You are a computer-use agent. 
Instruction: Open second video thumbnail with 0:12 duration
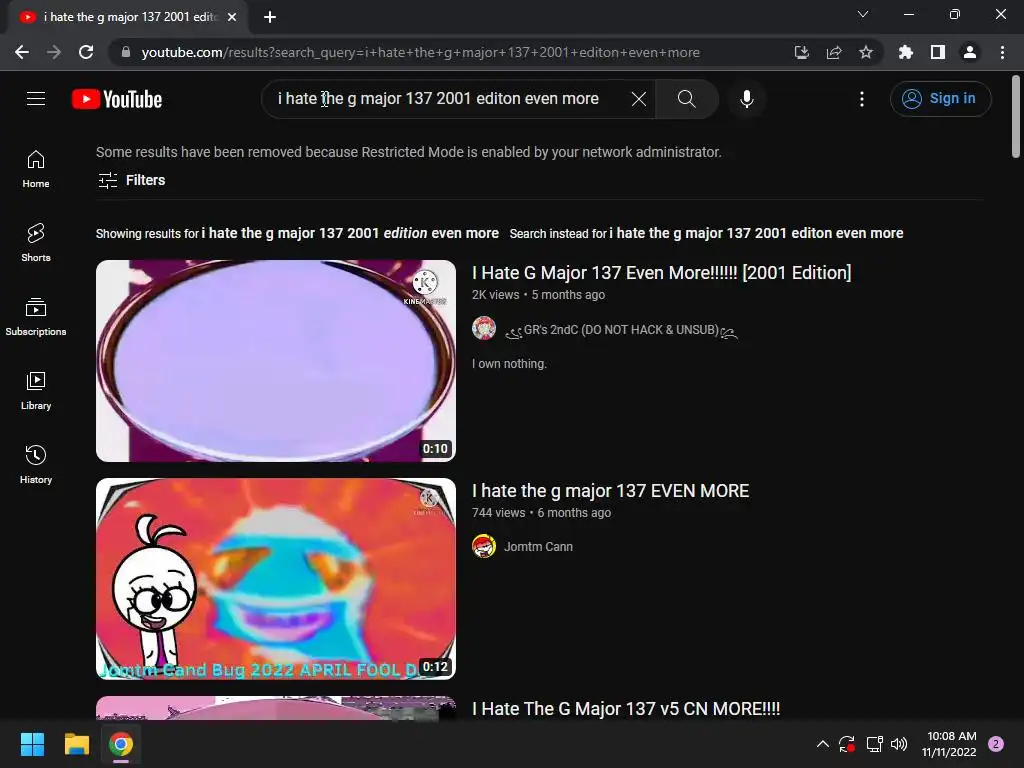(276, 579)
